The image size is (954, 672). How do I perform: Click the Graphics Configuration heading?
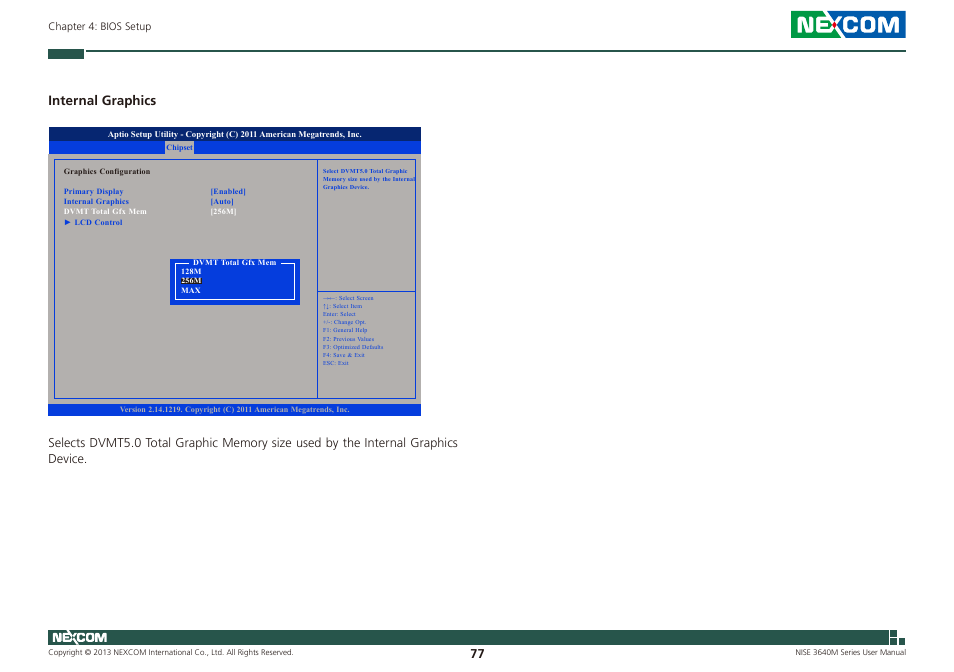pyautogui.click(x=107, y=171)
